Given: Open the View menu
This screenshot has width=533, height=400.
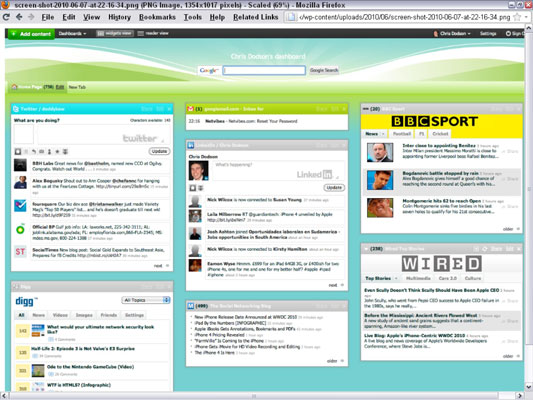Looking at the screenshot, I should click(x=91, y=17).
